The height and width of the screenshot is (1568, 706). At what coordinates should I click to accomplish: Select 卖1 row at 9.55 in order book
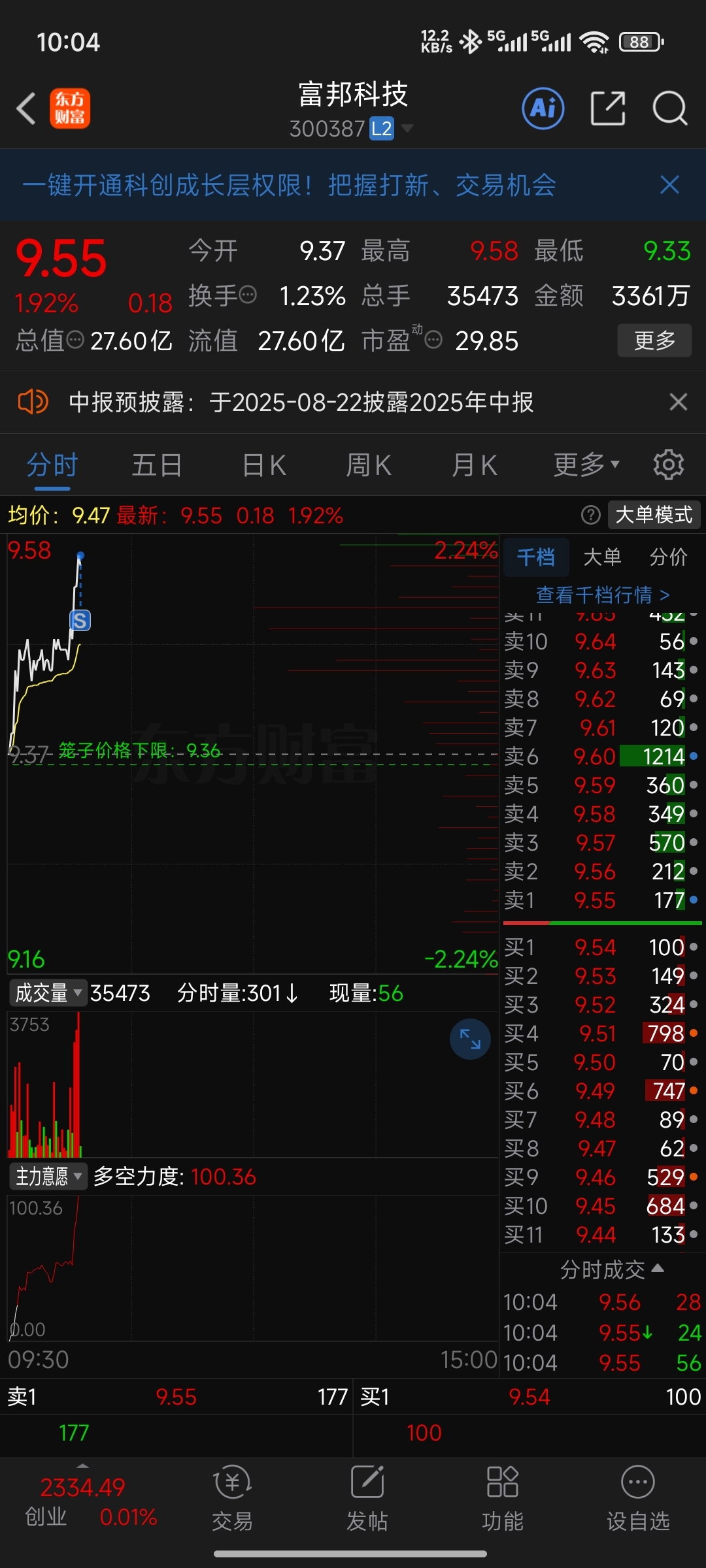click(x=601, y=900)
